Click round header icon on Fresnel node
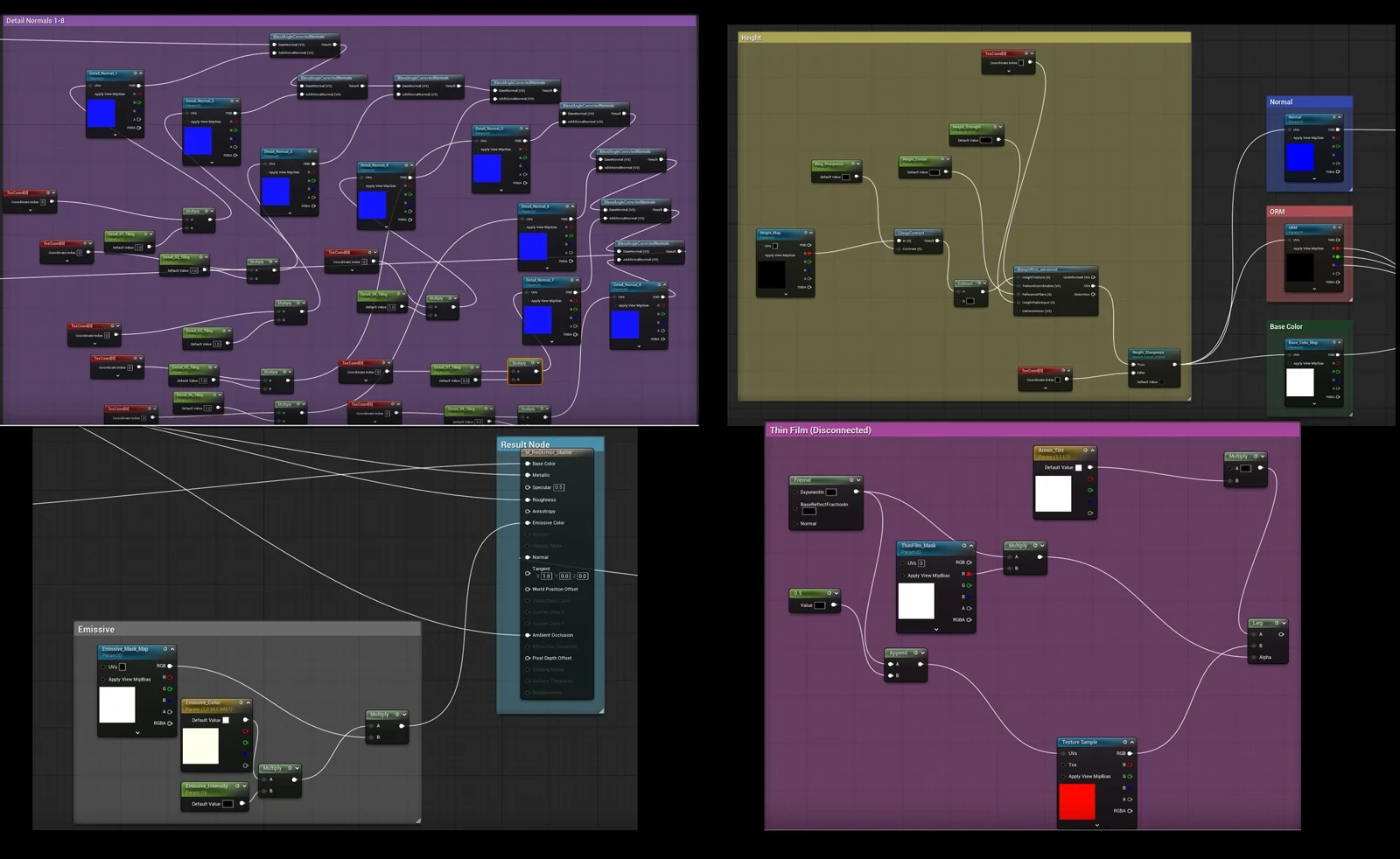Image resolution: width=1400 pixels, height=859 pixels. tap(851, 480)
